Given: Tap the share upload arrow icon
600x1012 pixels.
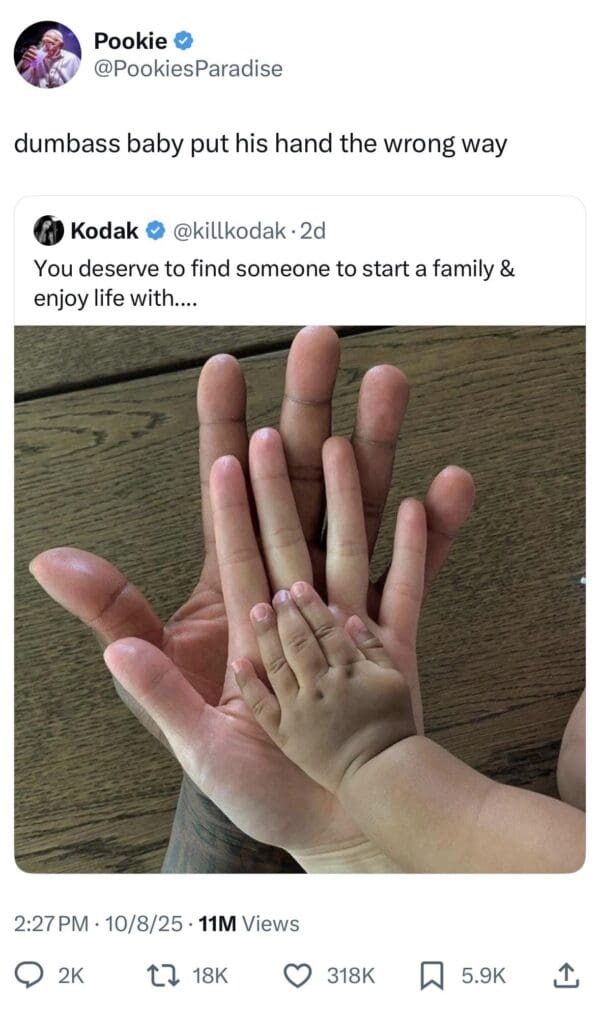Looking at the screenshot, I should click(565, 975).
